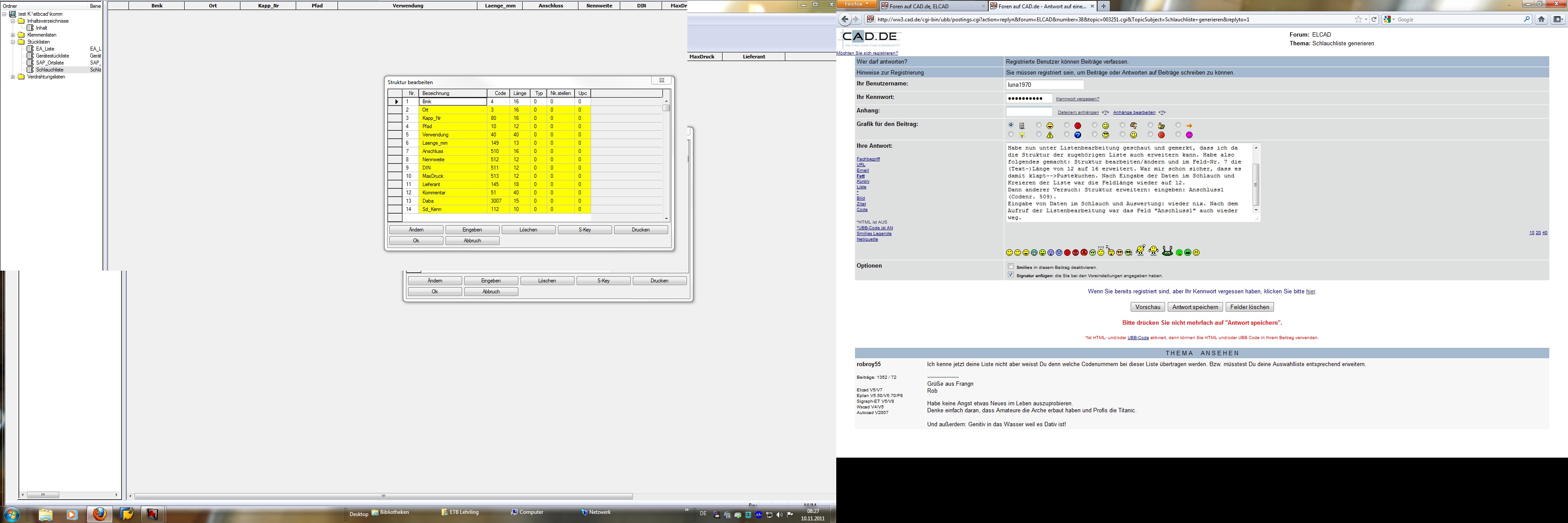The width and height of the screenshot is (1568, 523).
Task: Click the Firefox taskbar icon
Action: coord(100,514)
